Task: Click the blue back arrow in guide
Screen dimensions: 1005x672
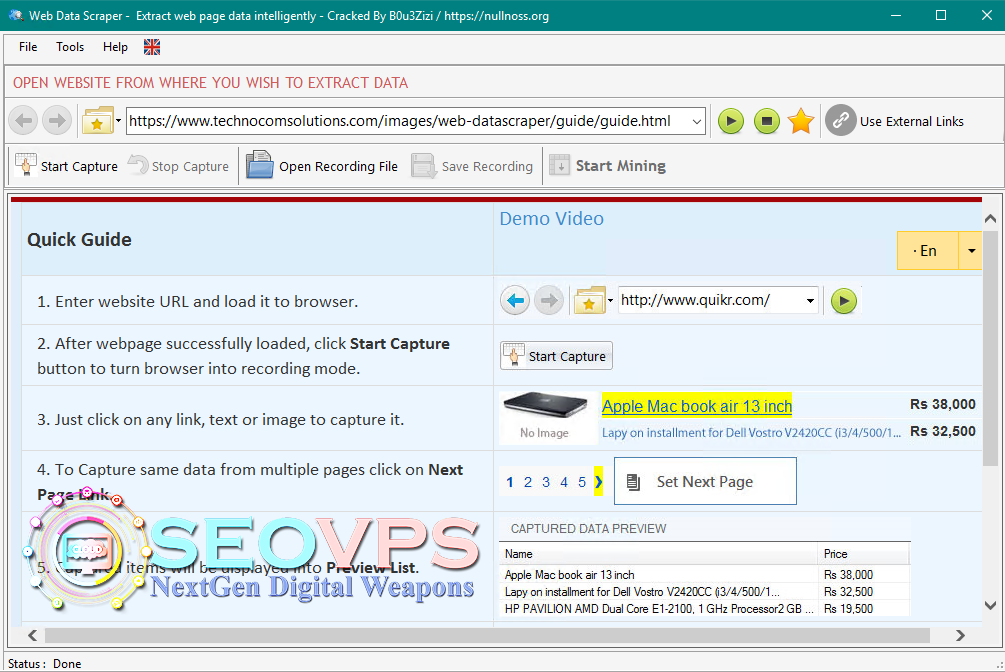Action: [x=515, y=300]
